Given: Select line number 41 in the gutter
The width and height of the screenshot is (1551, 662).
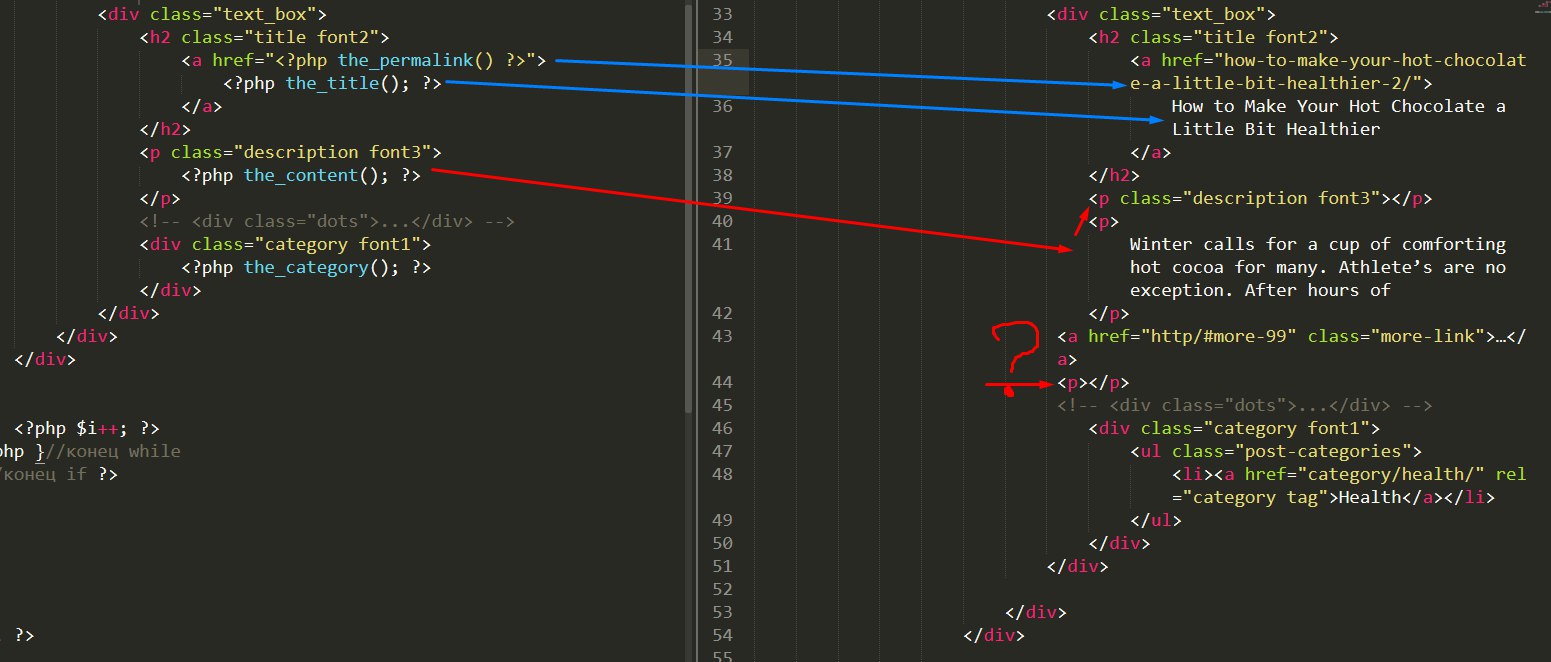Looking at the screenshot, I should click(722, 244).
